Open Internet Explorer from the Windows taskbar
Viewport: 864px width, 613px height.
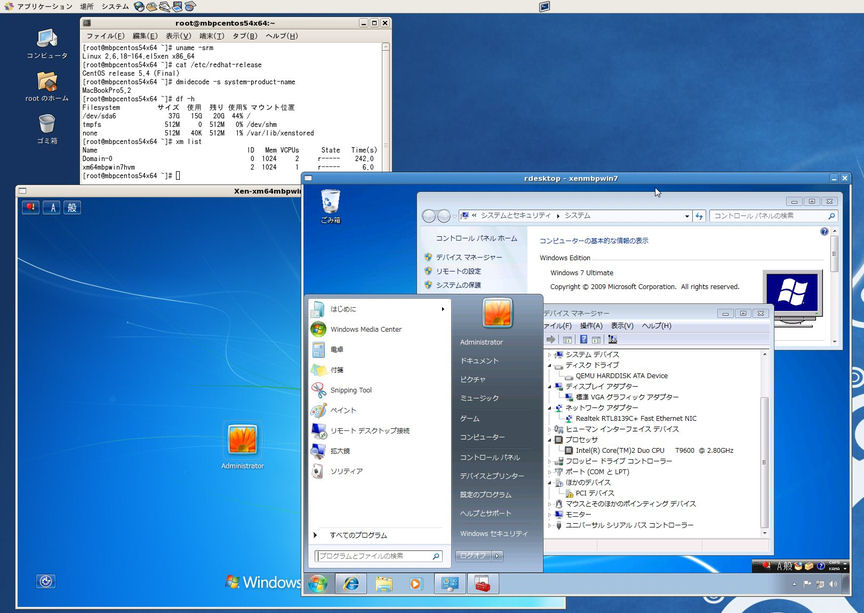pyautogui.click(x=351, y=583)
